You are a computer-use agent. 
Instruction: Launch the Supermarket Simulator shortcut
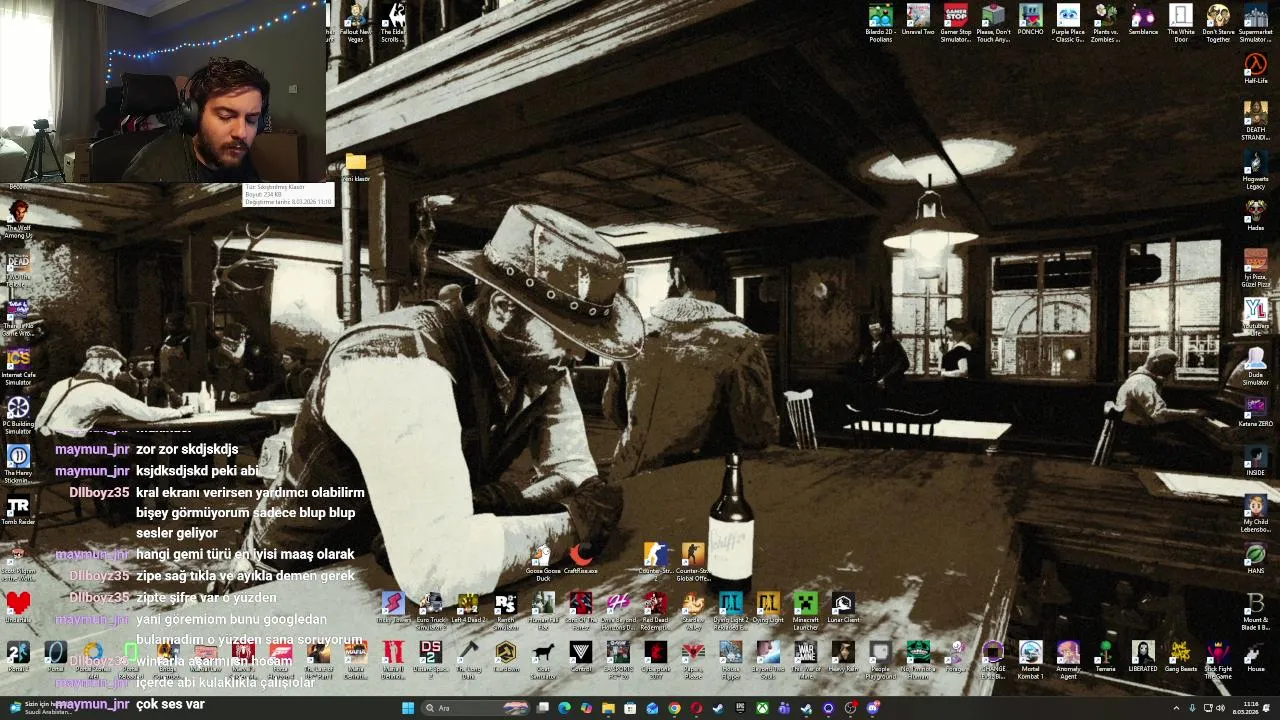tap(1256, 22)
